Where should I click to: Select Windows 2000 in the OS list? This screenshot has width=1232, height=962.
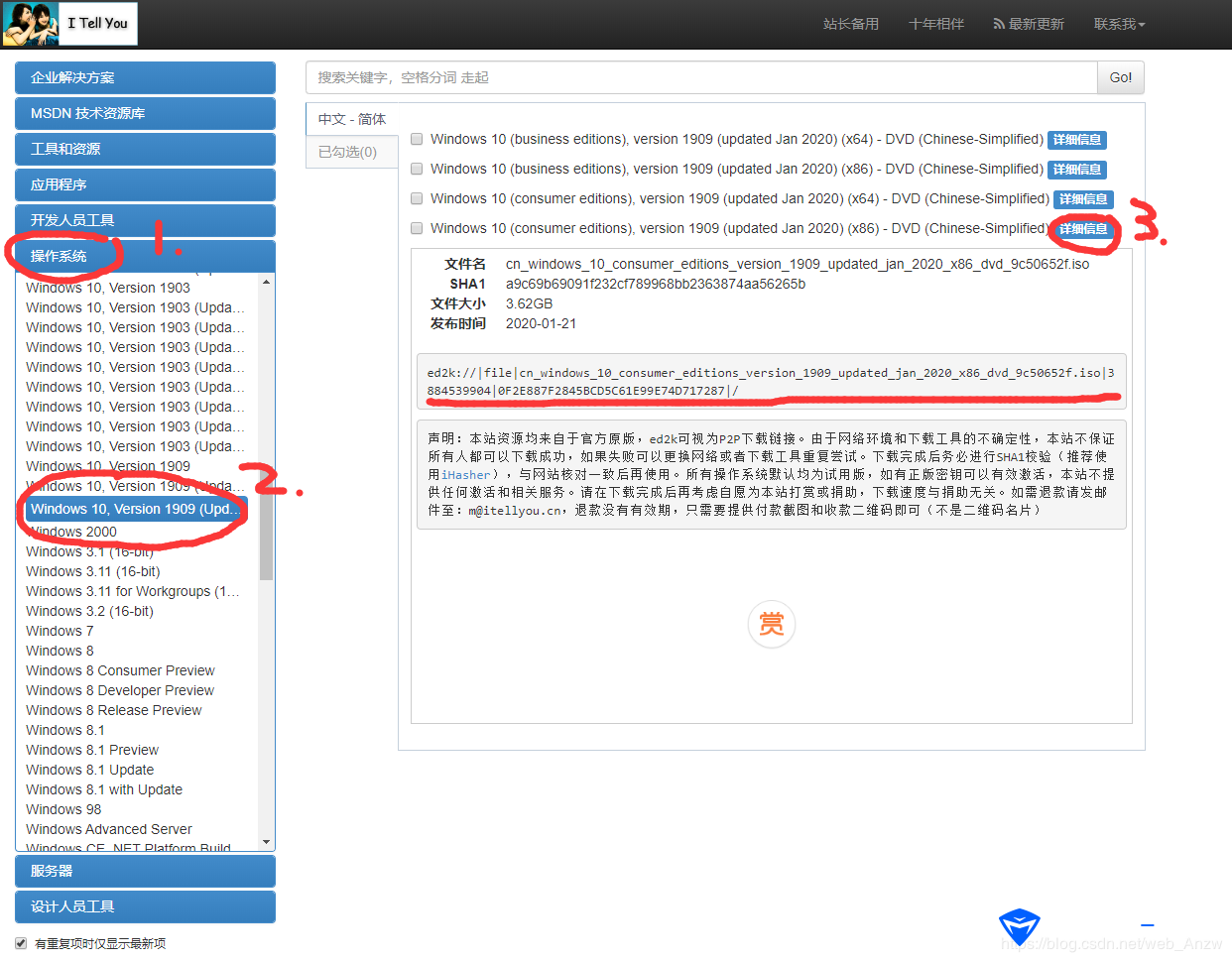(71, 532)
